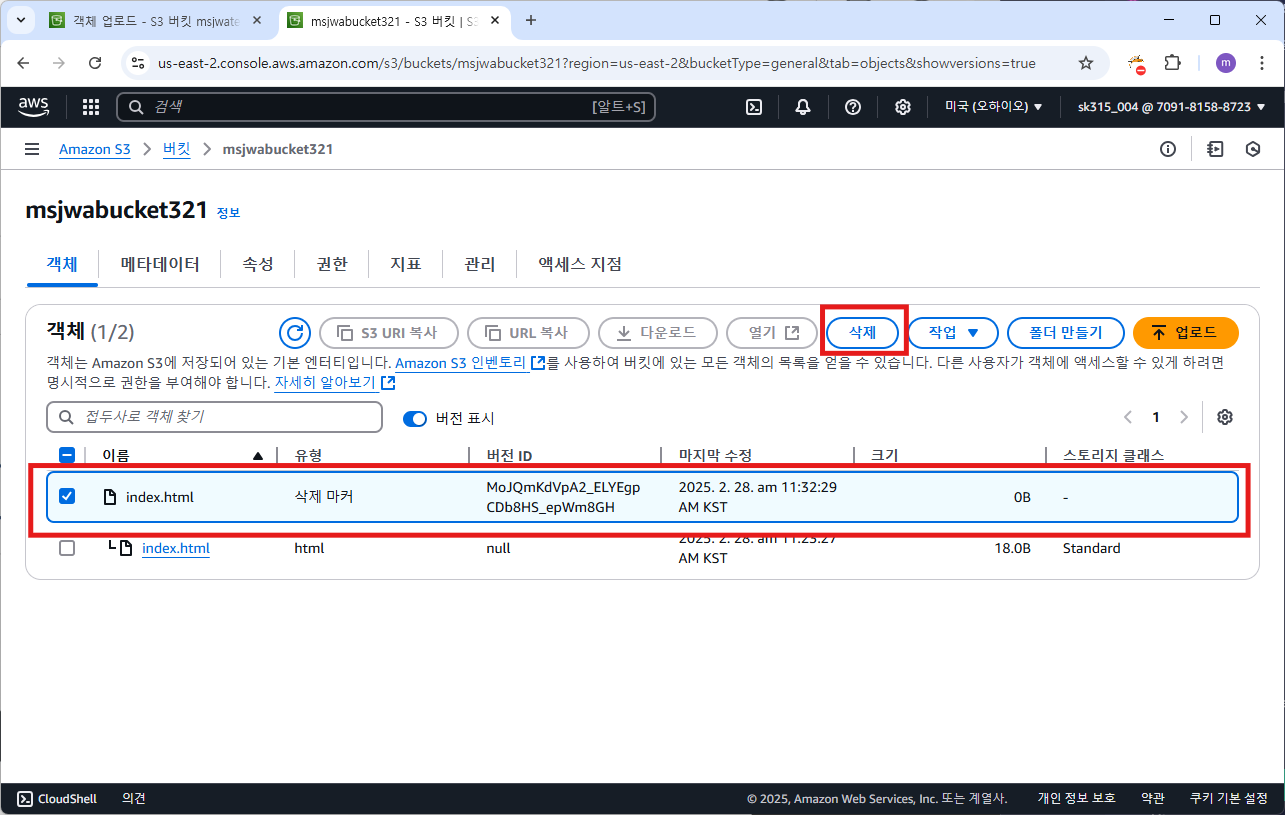The height and width of the screenshot is (815, 1285).
Task: Switch to the 객체 업로드 browser tab
Action: coord(156,20)
